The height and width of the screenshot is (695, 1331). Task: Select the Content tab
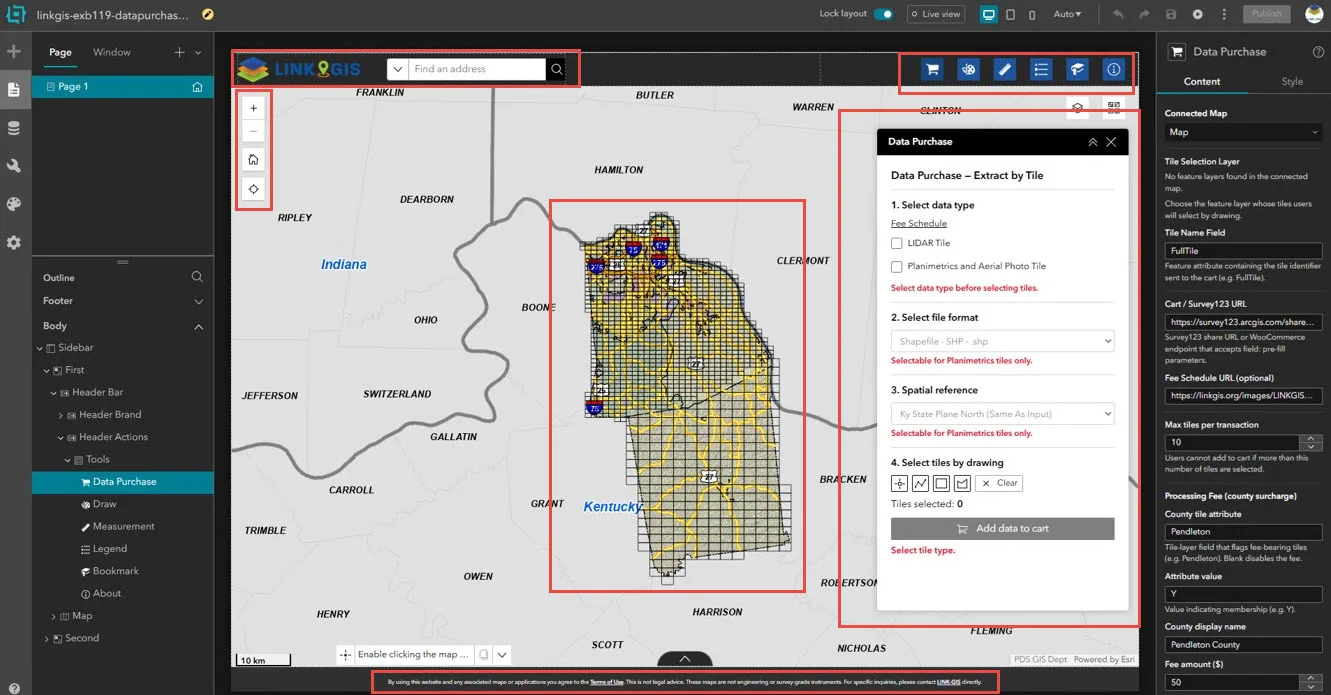coord(1202,81)
